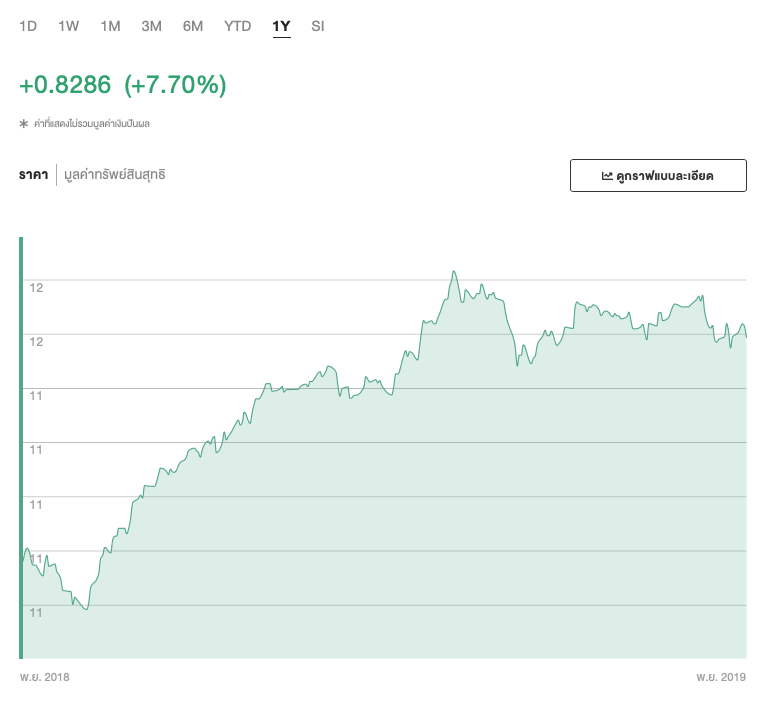Select the 1D time range tab

pos(28,26)
